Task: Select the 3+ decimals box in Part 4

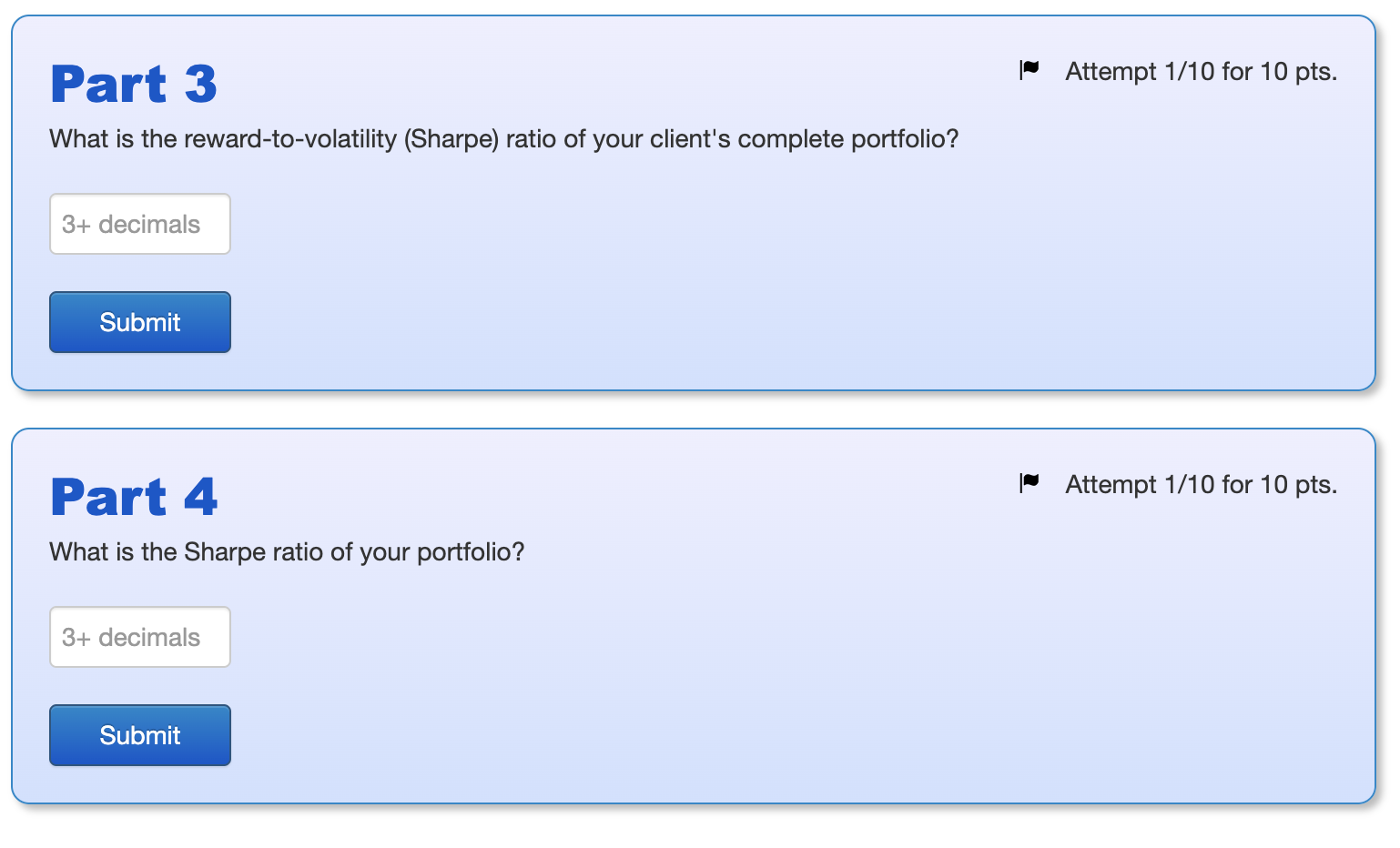Action: click(x=139, y=637)
